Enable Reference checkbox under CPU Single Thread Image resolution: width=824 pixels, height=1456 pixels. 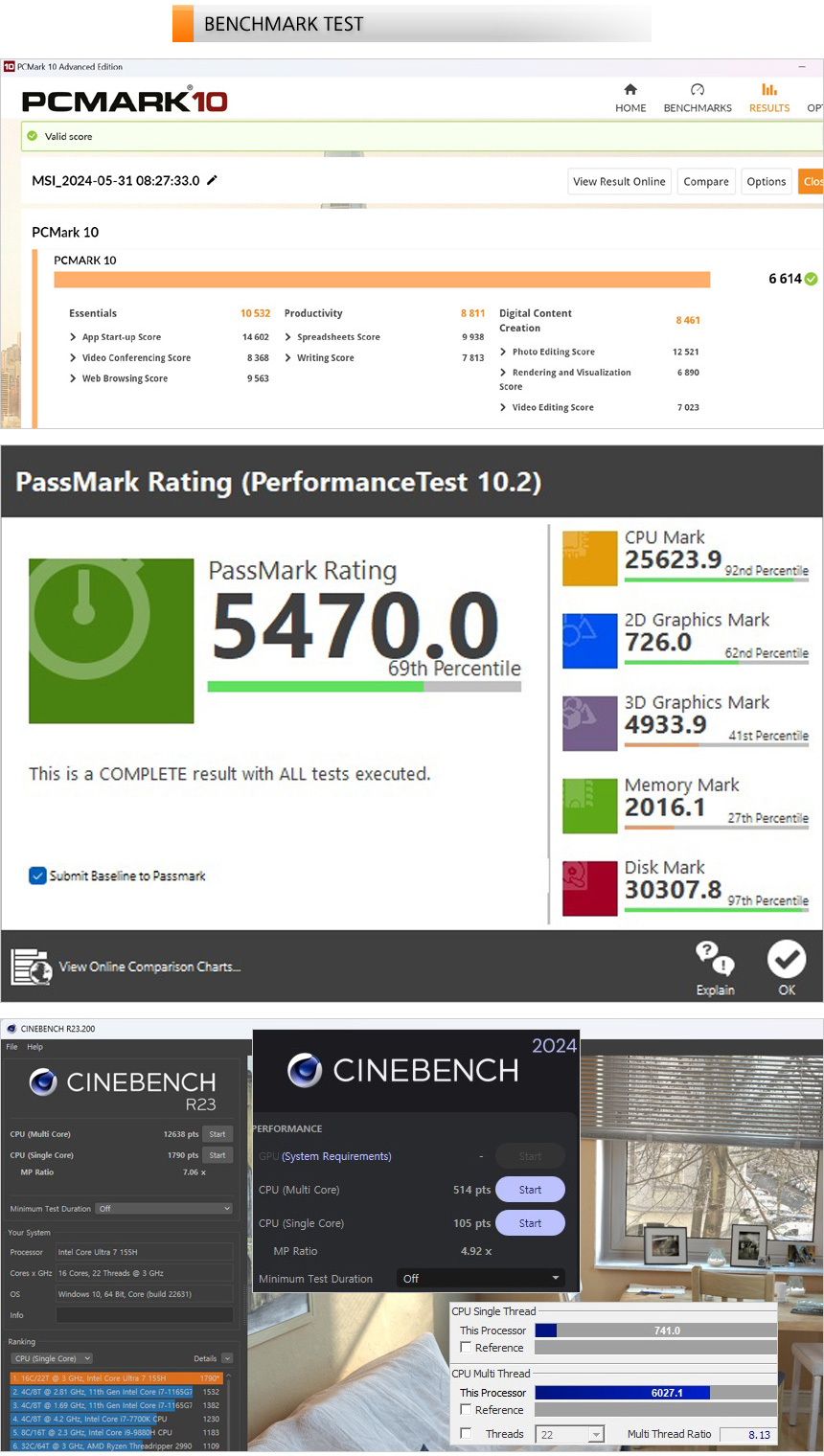[466, 1348]
